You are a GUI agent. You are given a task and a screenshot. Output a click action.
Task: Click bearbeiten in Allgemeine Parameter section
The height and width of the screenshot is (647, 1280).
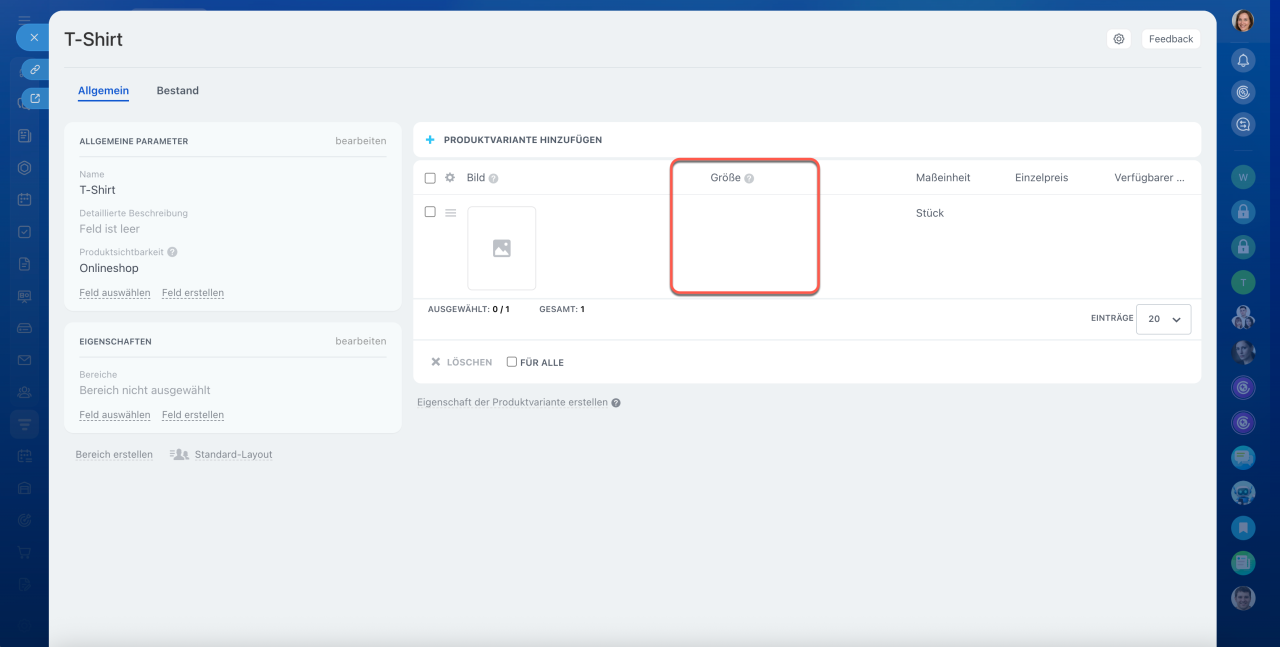(x=360, y=141)
